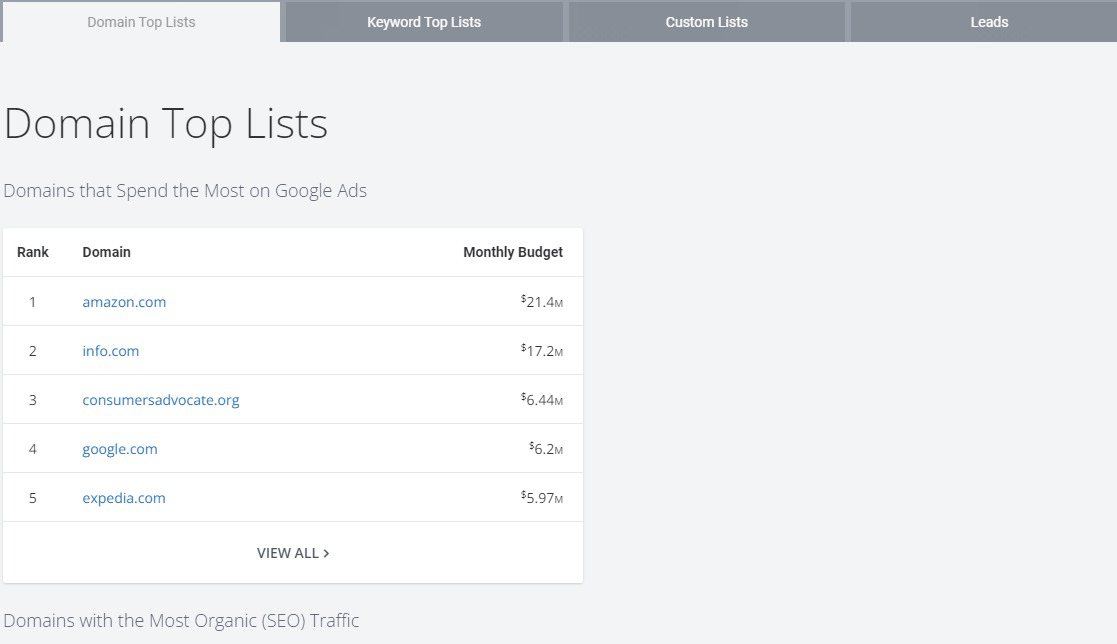This screenshot has height=644, width=1117.
Task: Select the $21.4M monthly budget value
Action: (541, 302)
